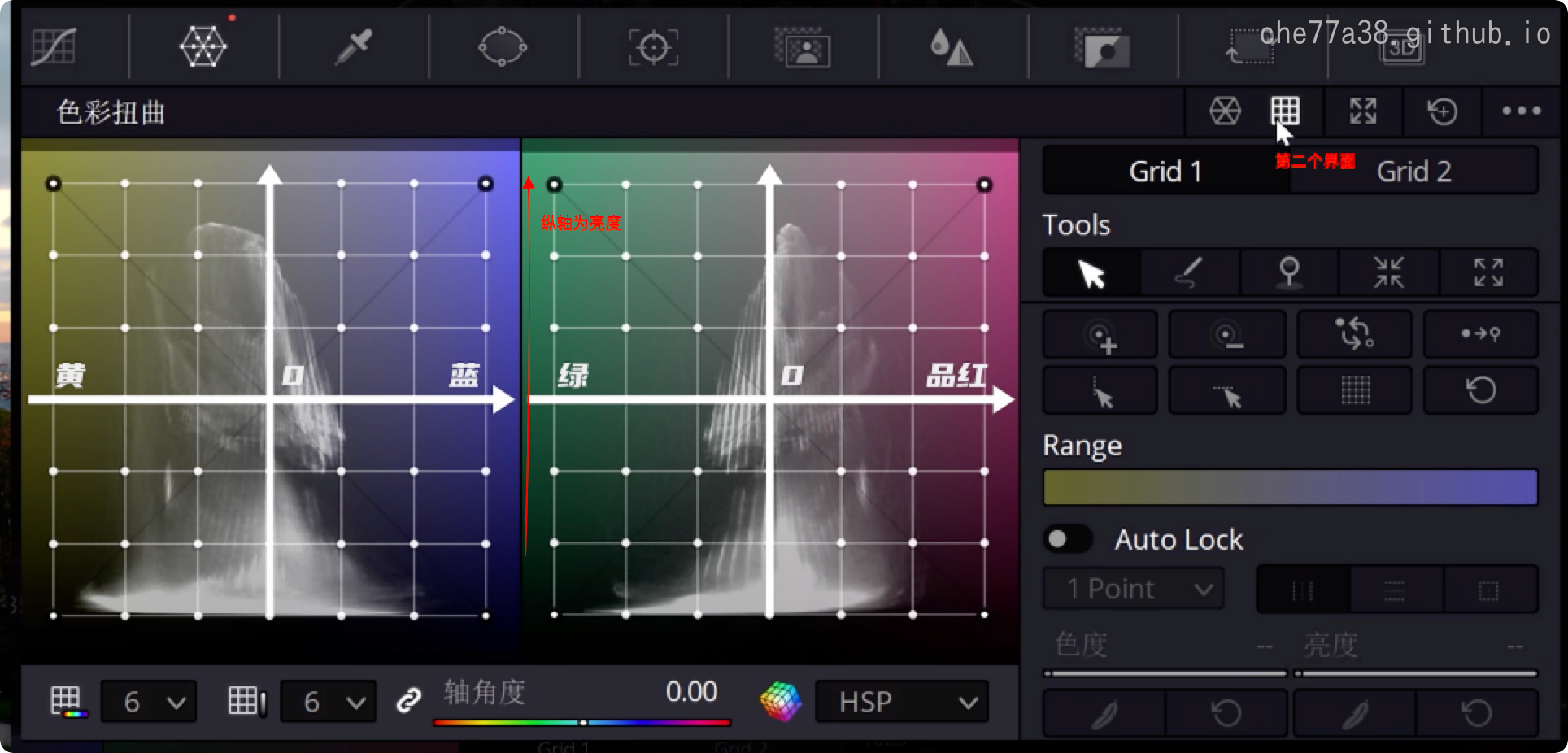Click the select column button
Image resolution: width=1568 pixels, height=753 pixels.
point(1100,390)
